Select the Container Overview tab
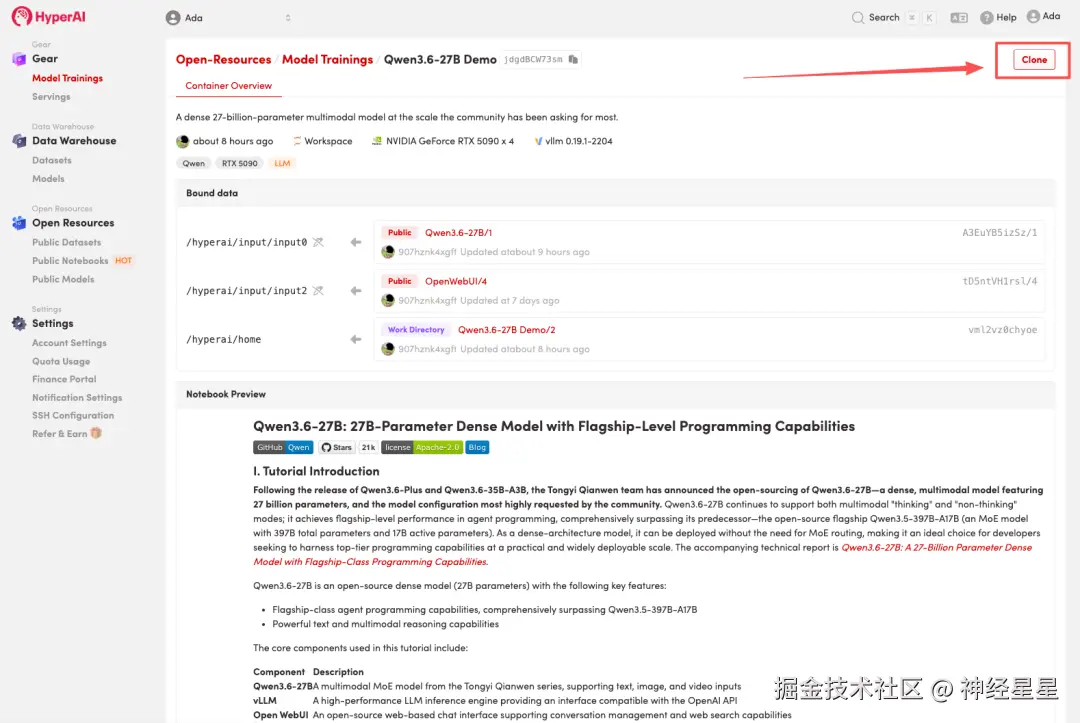The height and width of the screenshot is (723, 1080). [228, 85]
